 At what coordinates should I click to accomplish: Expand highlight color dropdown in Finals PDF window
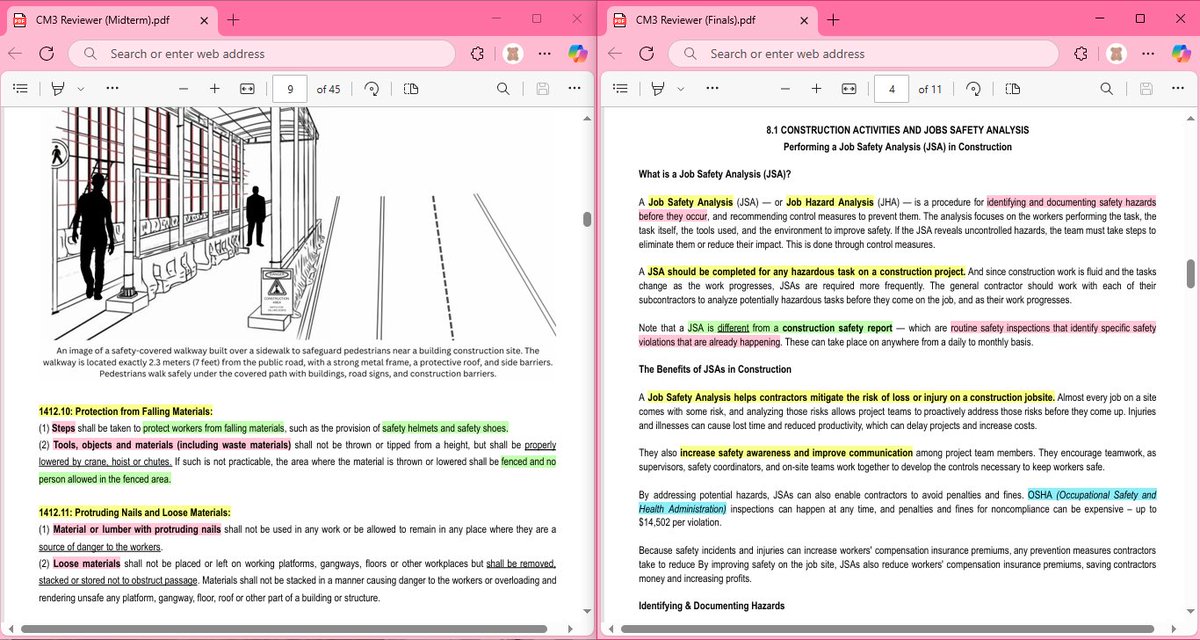[x=680, y=89]
